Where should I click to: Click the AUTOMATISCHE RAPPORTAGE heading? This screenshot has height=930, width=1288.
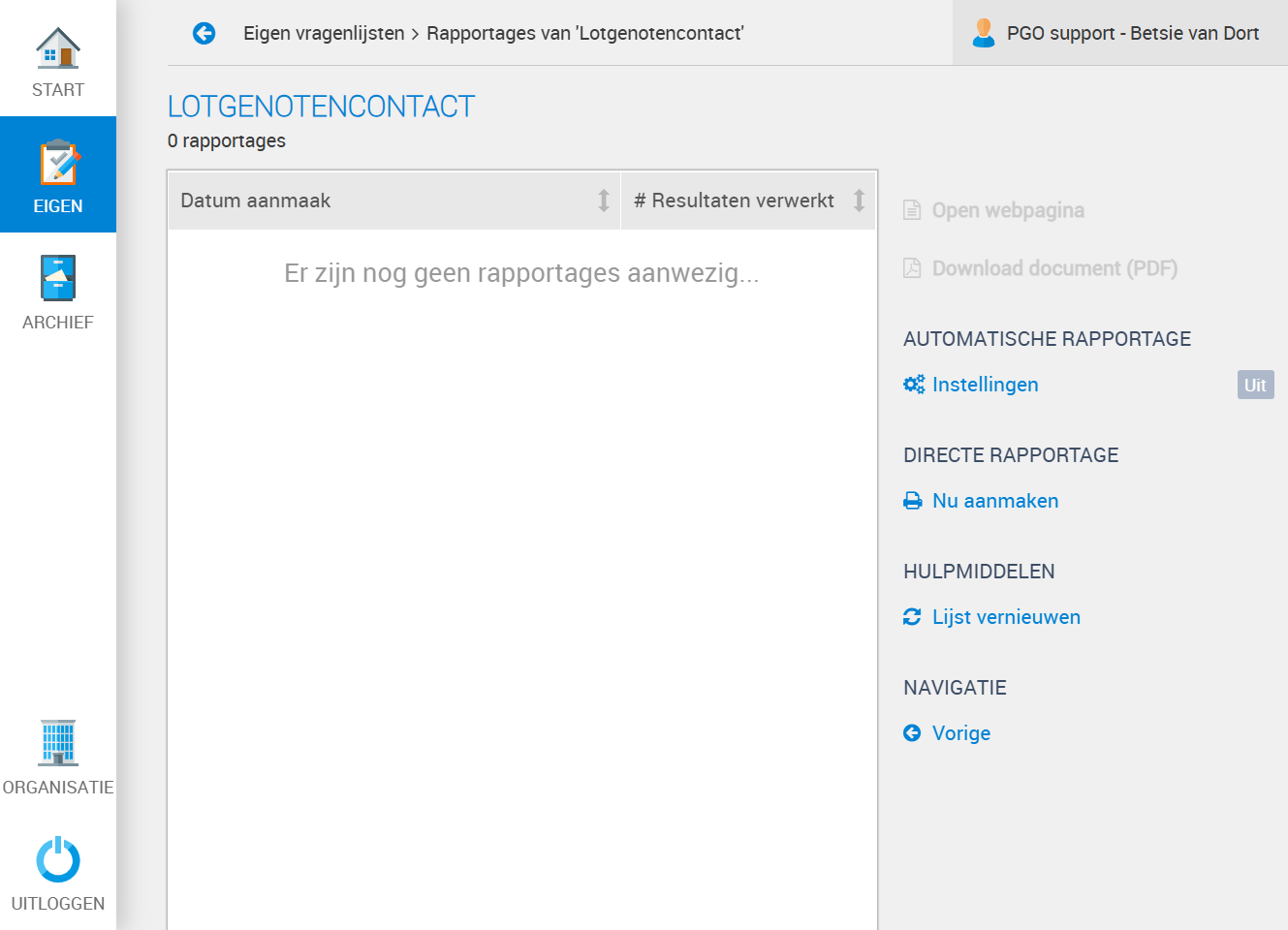1048,339
